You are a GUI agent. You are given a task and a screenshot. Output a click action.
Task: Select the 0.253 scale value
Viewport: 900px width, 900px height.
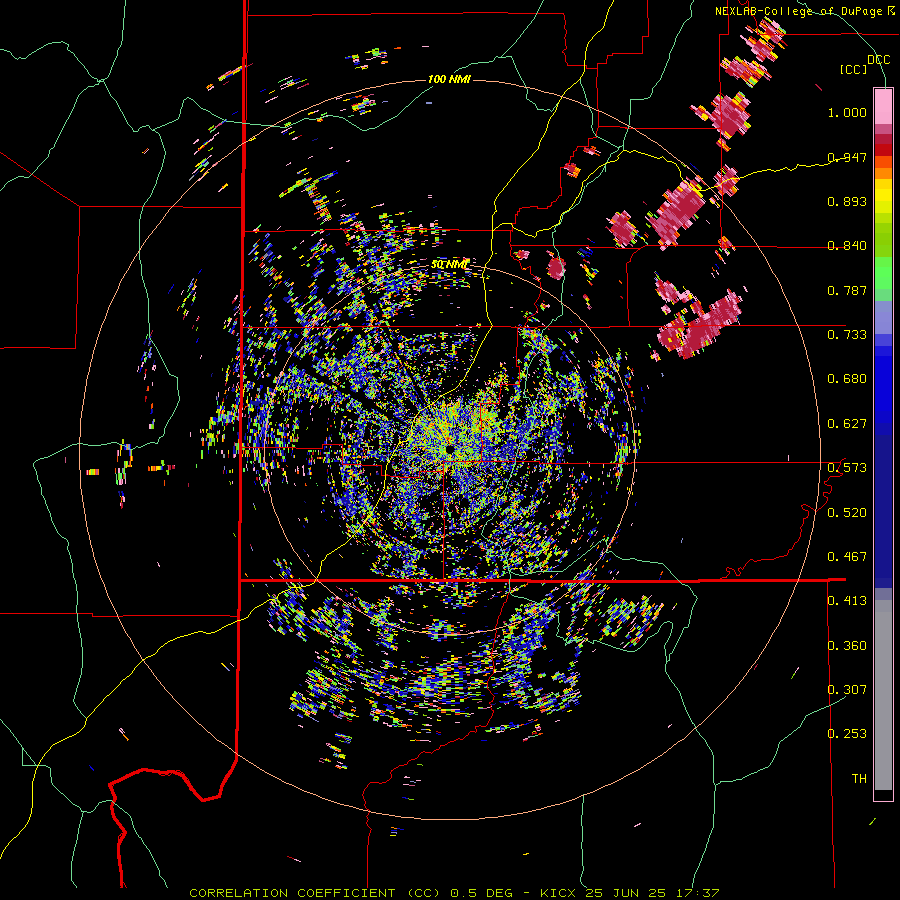(x=847, y=734)
